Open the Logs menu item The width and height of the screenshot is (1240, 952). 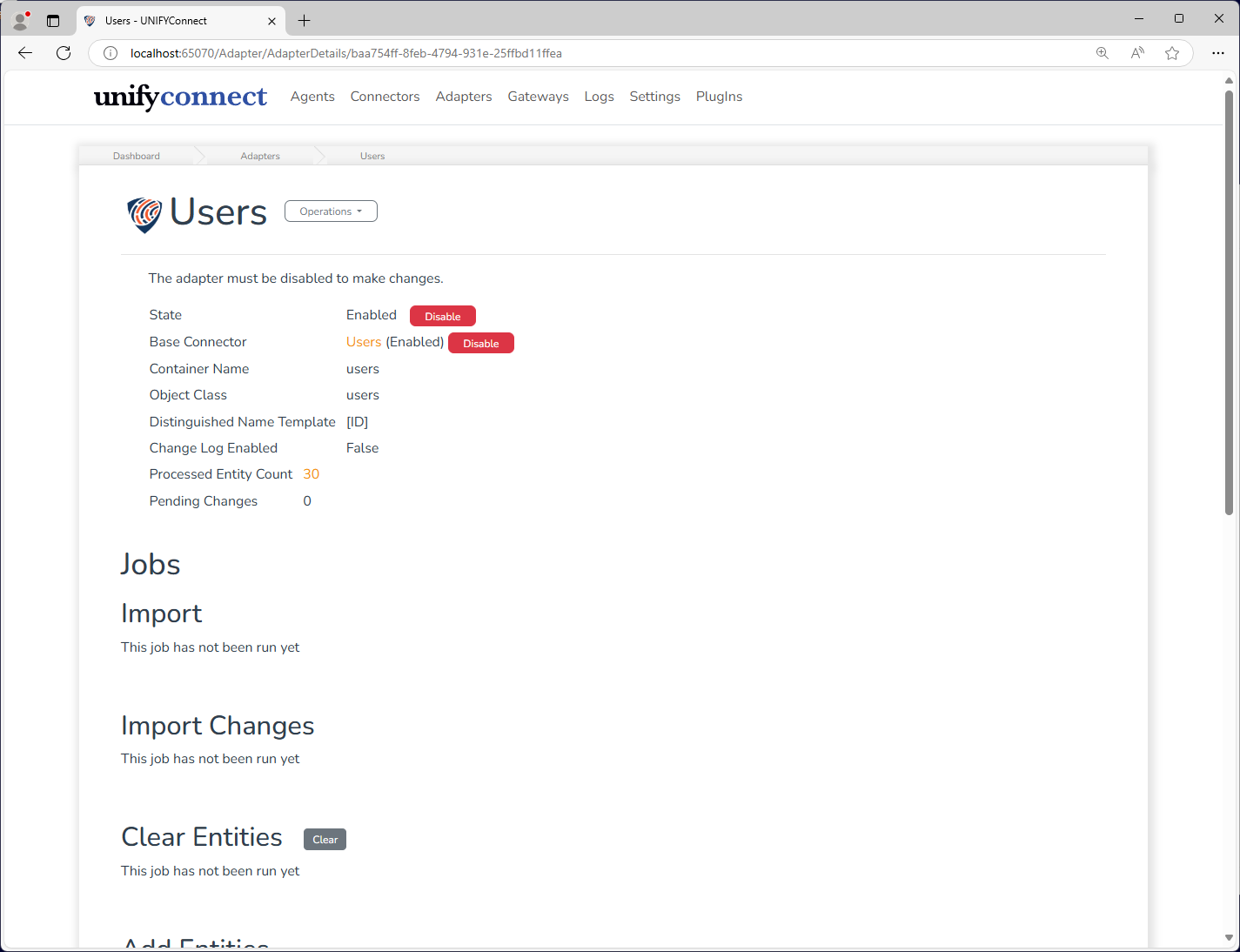(600, 97)
